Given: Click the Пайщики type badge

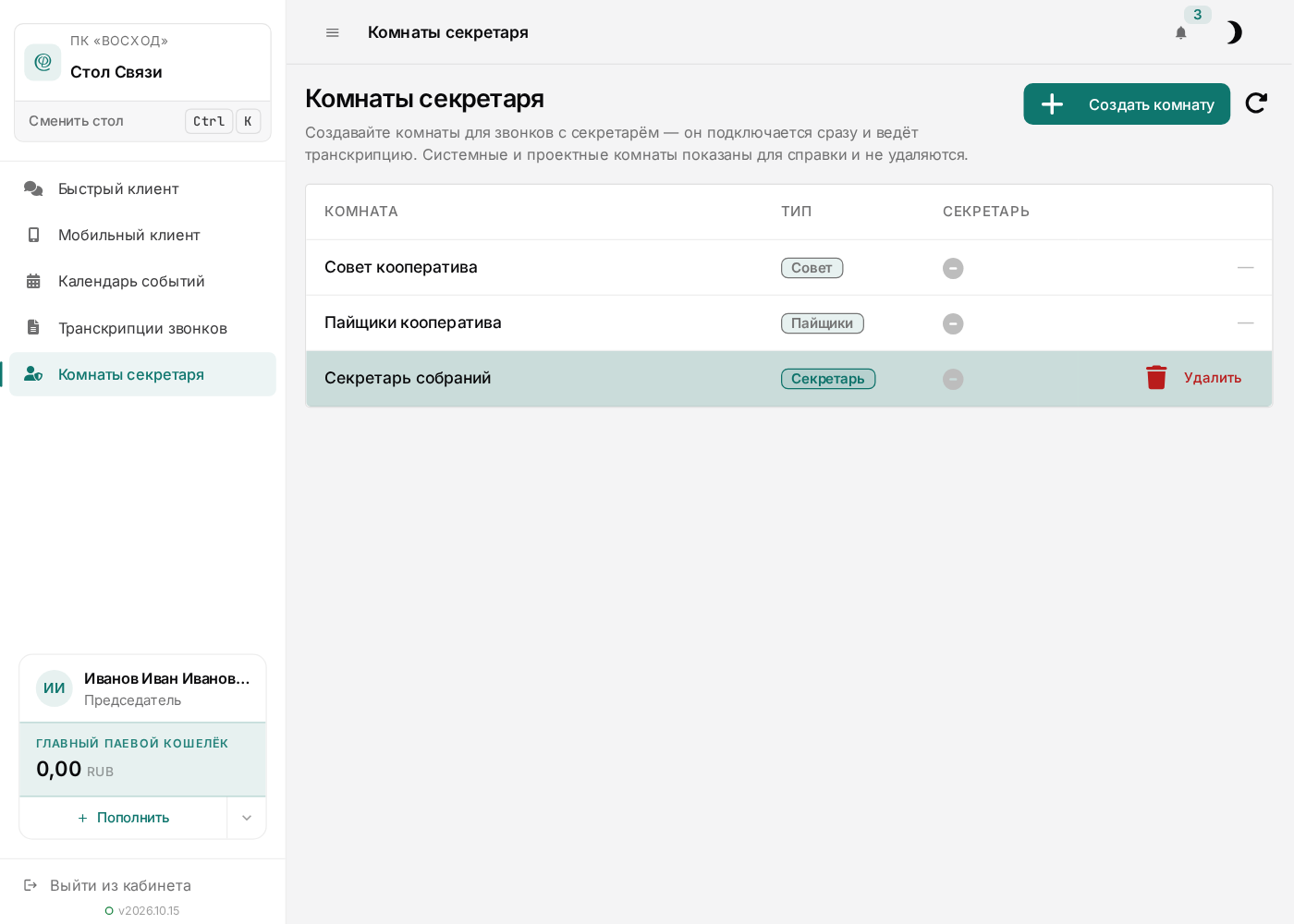Looking at the screenshot, I should coord(822,323).
